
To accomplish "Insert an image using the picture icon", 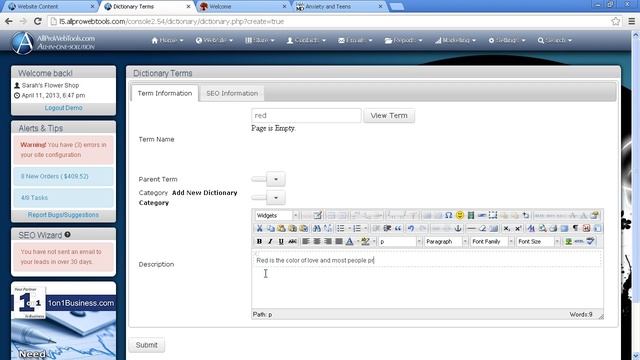I will coord(568,242).
